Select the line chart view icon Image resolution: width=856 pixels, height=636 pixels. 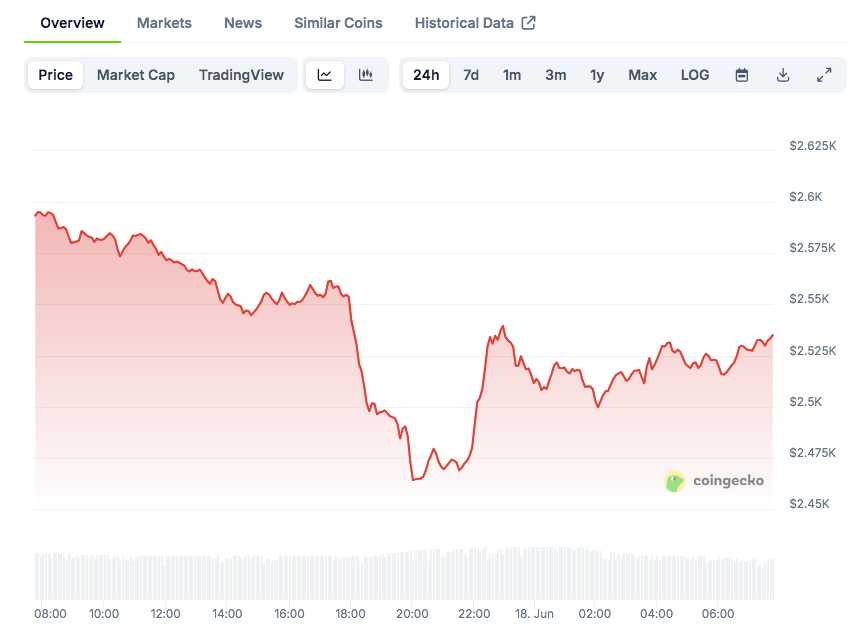[324, 75]
